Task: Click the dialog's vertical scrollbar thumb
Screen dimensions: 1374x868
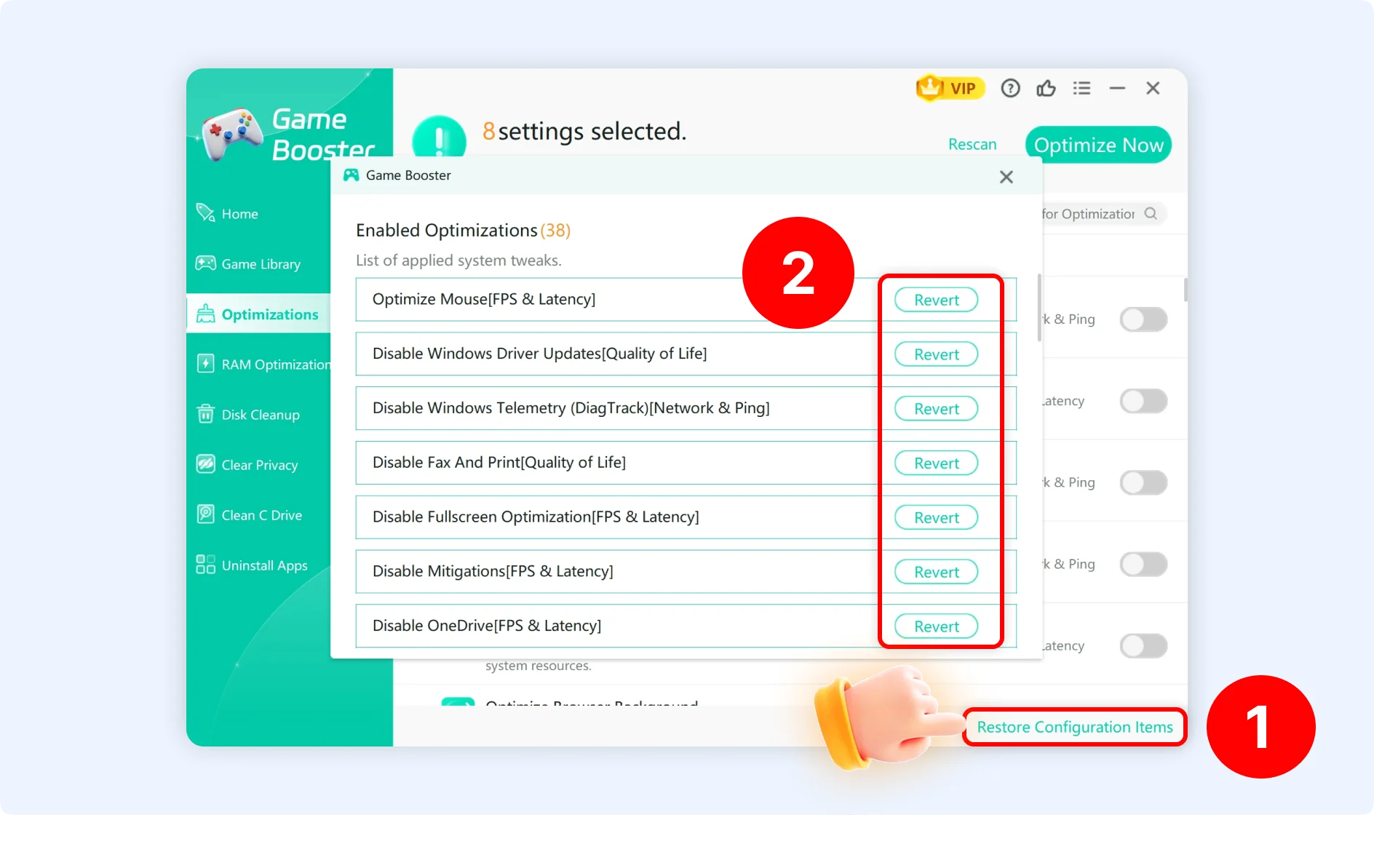Action: point(1039,307)
